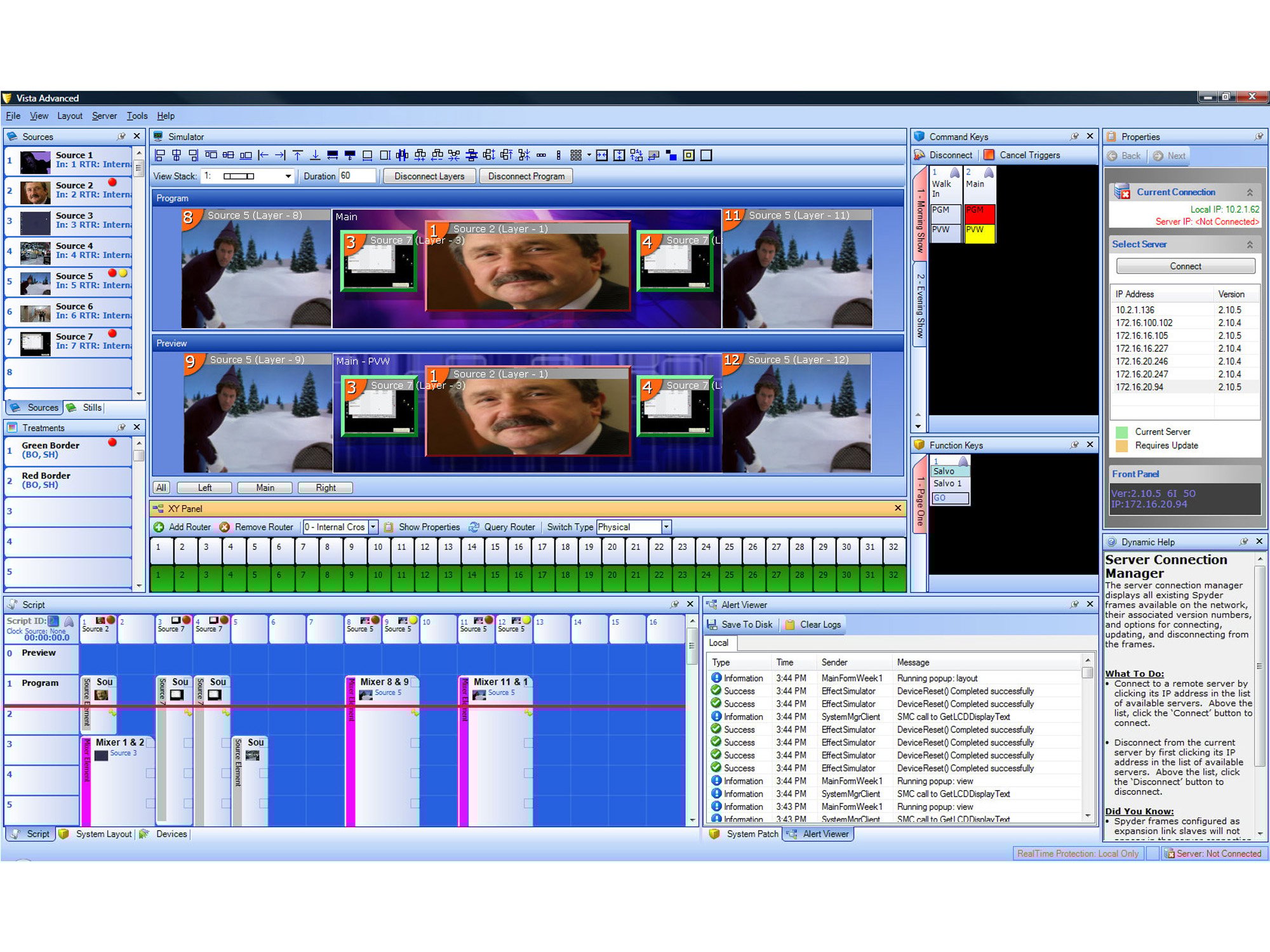Click the move to top arrow icon

(x=297, y=155)
